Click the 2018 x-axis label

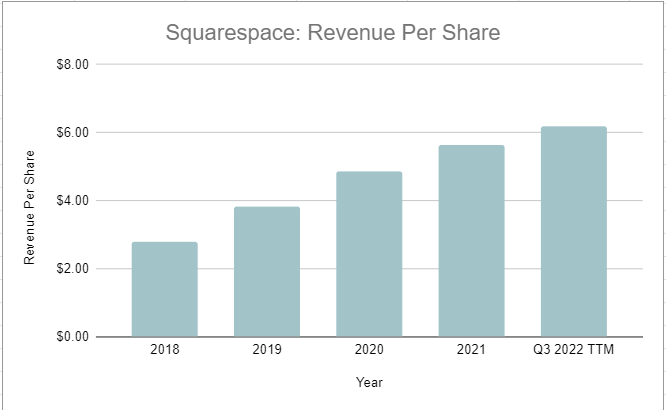165,349
